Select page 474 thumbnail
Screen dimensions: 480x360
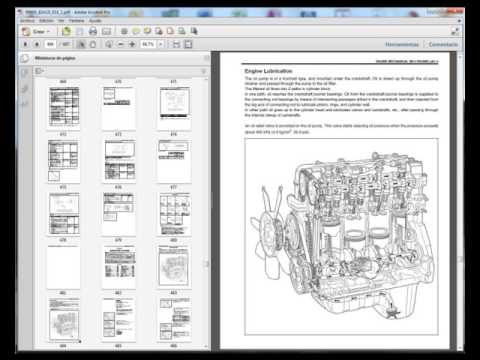point(174,161)
